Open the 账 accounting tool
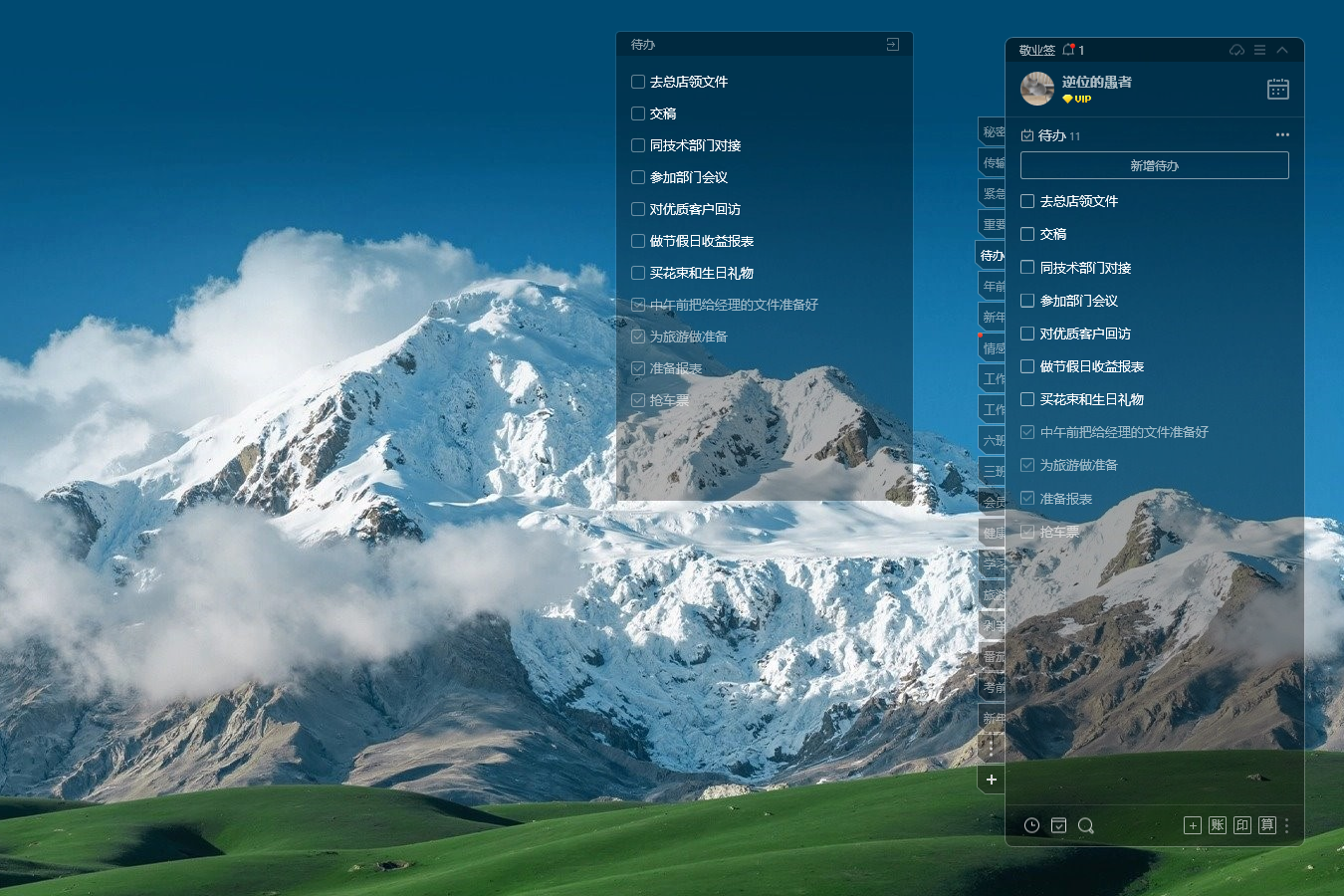The image size is (1344, 896). click(1217, 825)
